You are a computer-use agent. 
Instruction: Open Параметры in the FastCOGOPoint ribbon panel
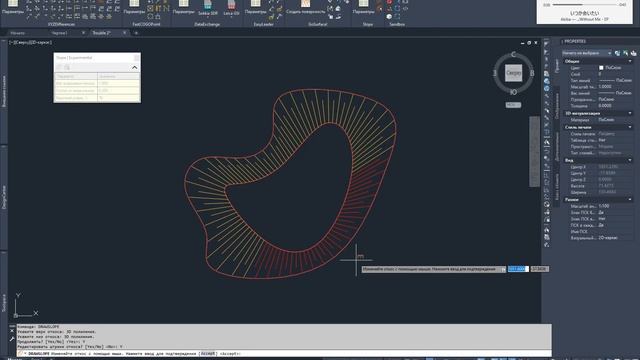pos(134,7)
